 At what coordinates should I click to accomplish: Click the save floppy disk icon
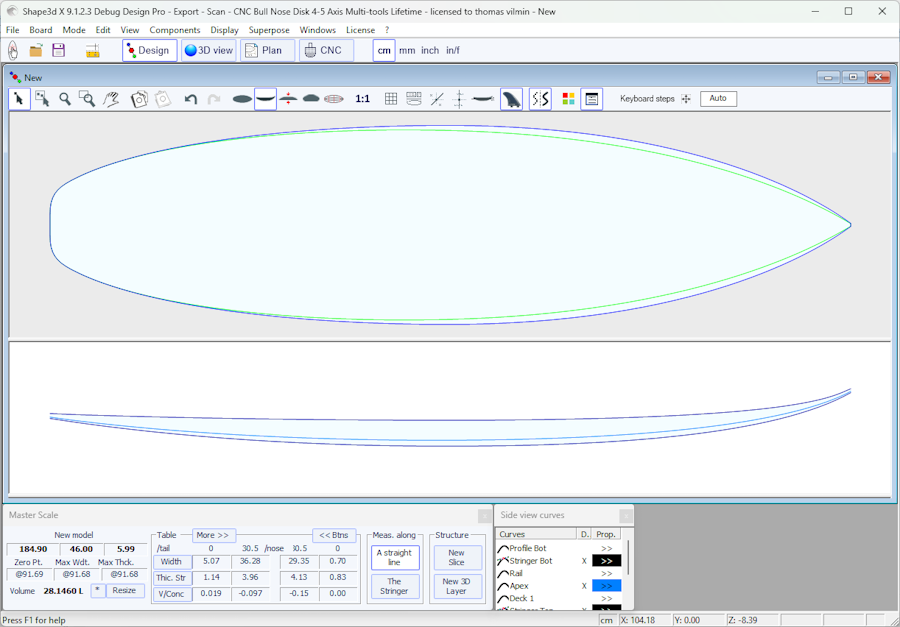[x=59, y=50]
